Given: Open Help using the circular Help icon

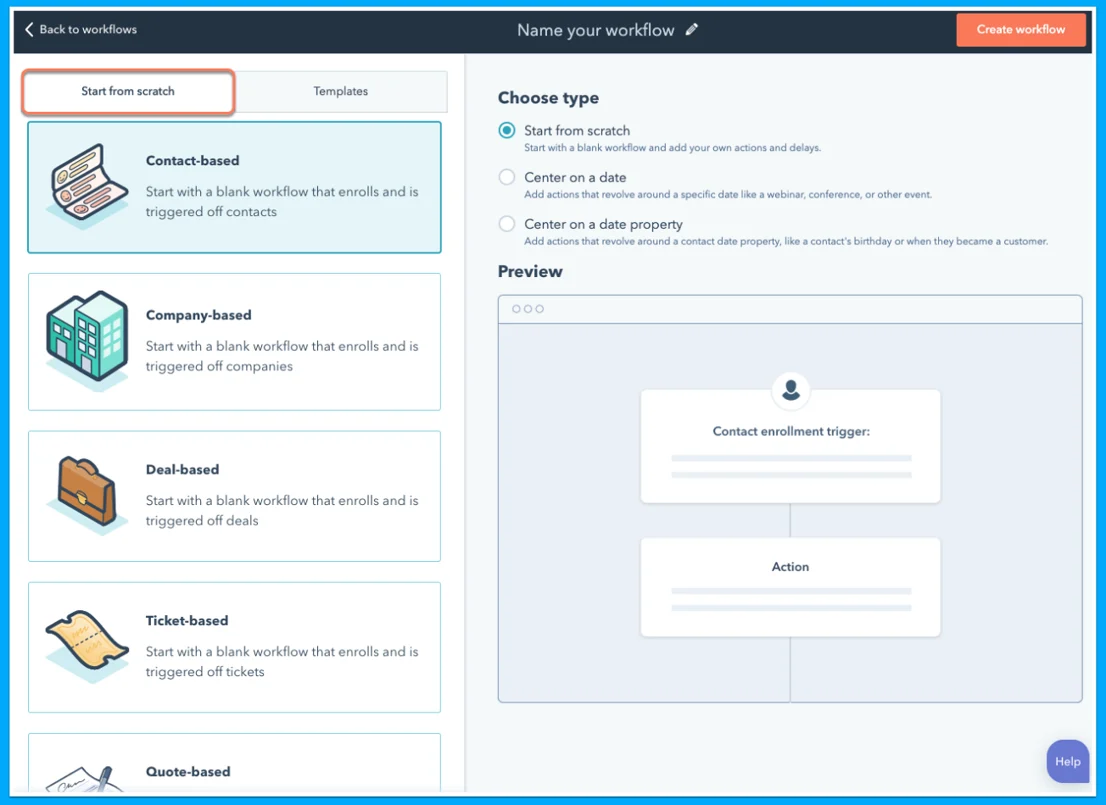Looking at the screenshot, I should coord(1068,761).
